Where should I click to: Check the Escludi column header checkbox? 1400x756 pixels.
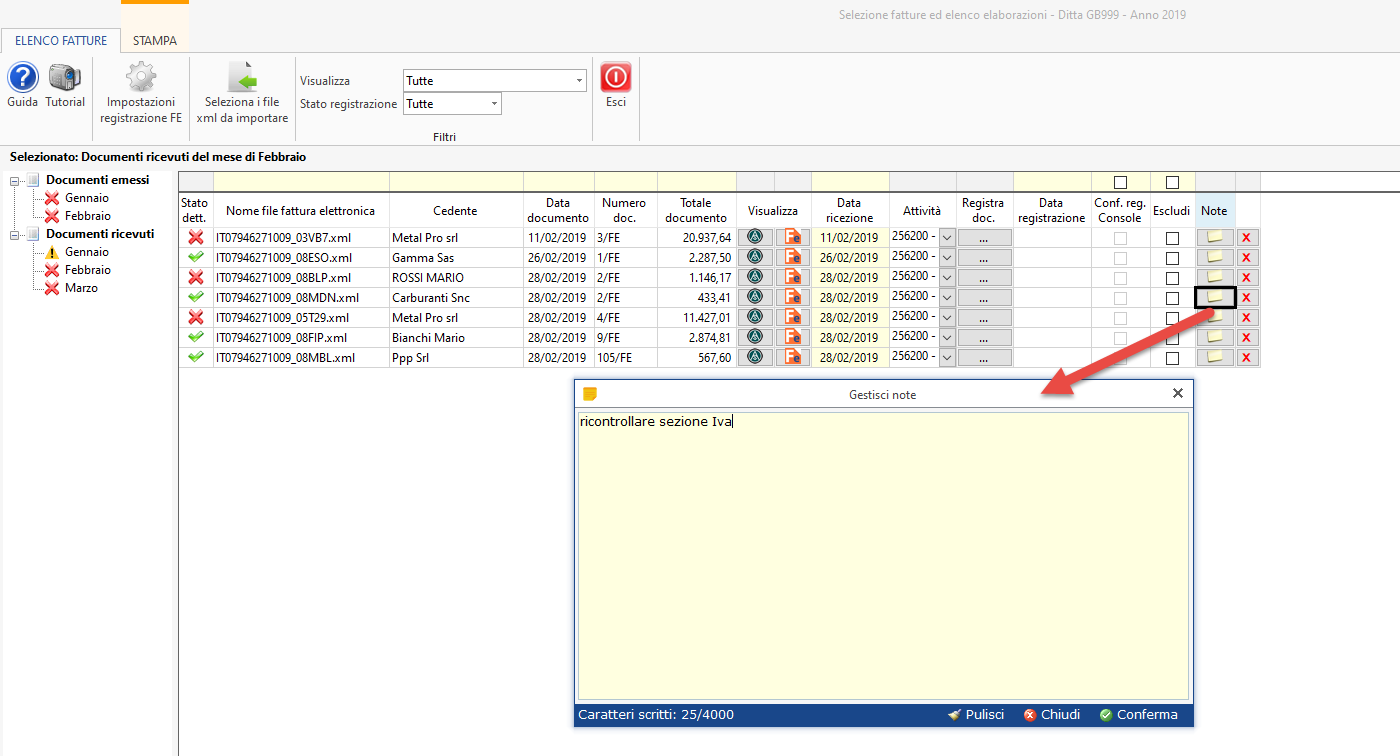coord(1173,182)
